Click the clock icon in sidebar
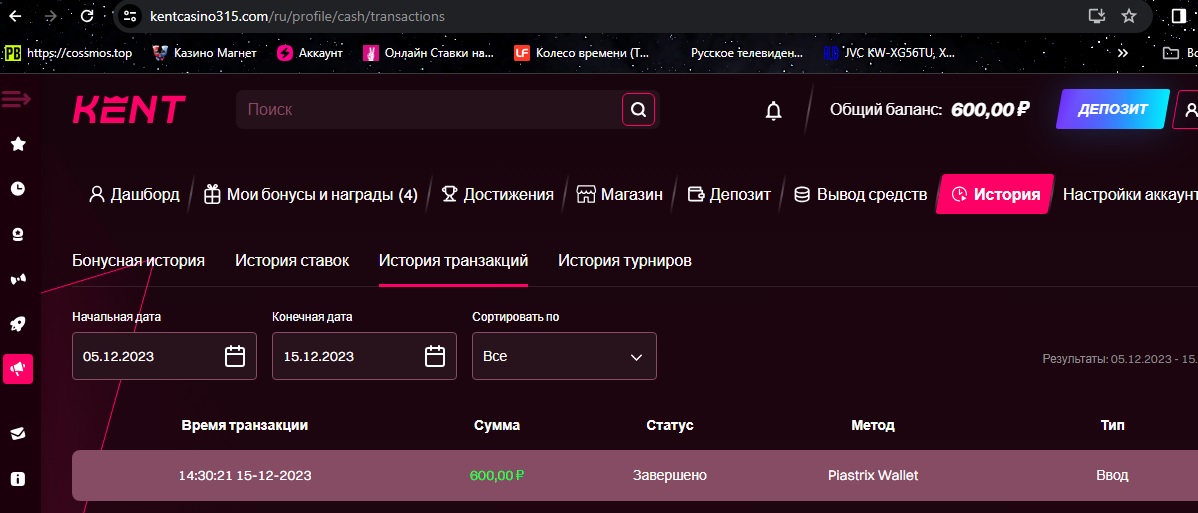Viewport: 1198px width, 513px height. tap(18, 189)
